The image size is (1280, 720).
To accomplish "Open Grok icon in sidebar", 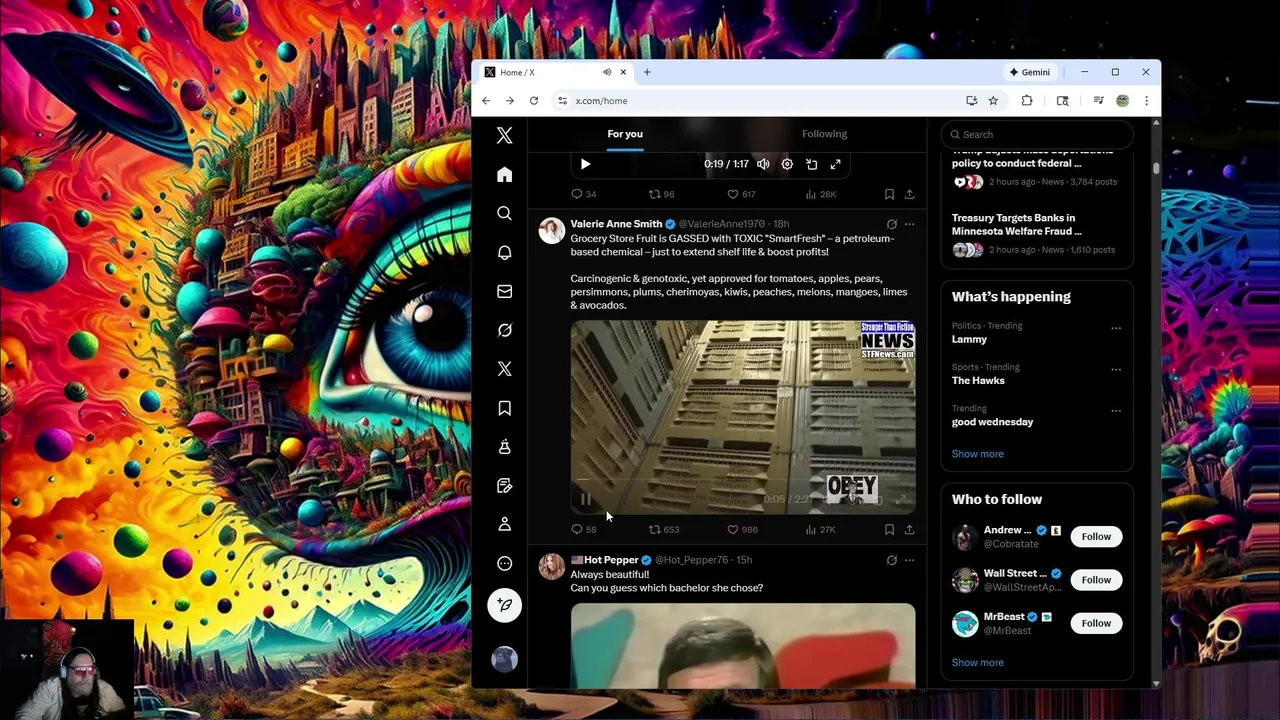I will click(x=504, y=330).
